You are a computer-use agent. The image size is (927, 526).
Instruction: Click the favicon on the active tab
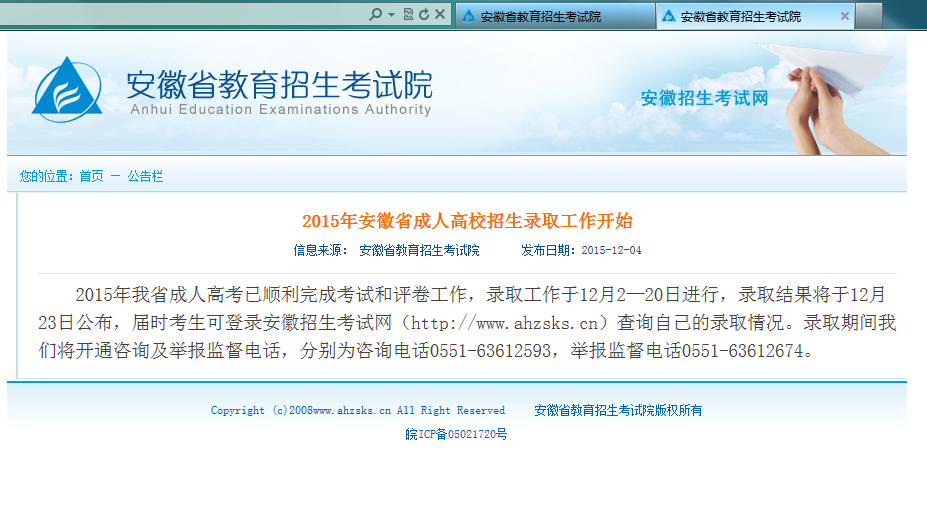pyautogui.click(x=669, y=16)
